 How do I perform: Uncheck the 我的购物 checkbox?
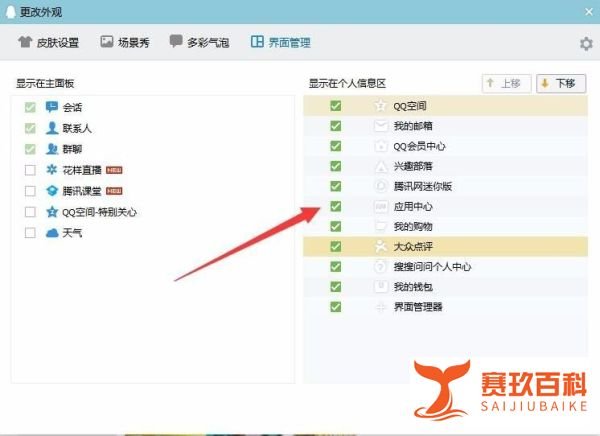pos(336,226)
